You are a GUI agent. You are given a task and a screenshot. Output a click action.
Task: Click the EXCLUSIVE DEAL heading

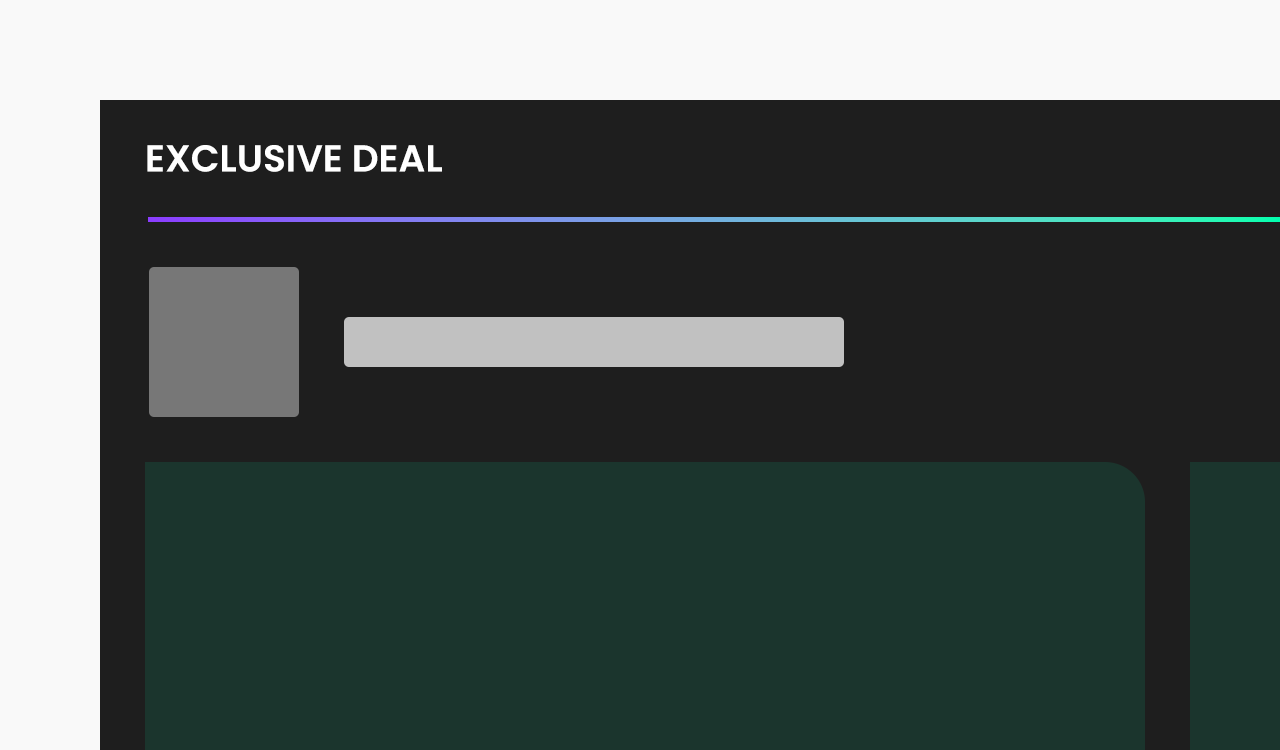coord(294,159)
